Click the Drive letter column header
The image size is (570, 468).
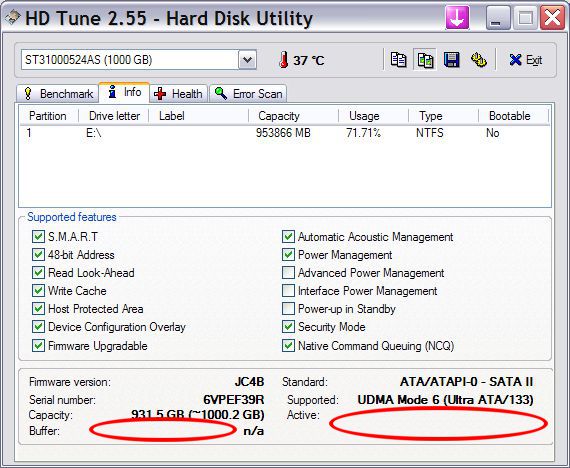[x=114, y=116]
